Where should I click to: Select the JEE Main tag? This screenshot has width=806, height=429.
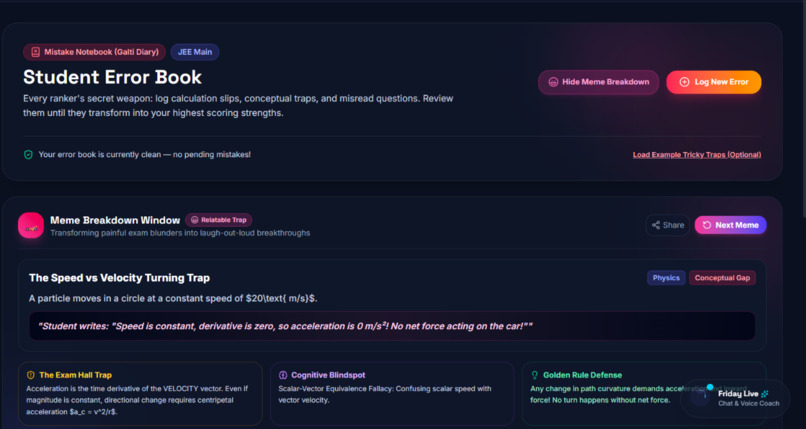point(195,52)
